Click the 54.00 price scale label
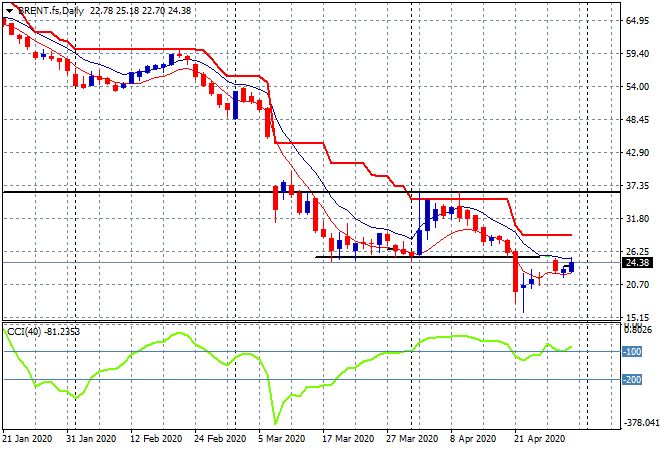 click(638, 87)
